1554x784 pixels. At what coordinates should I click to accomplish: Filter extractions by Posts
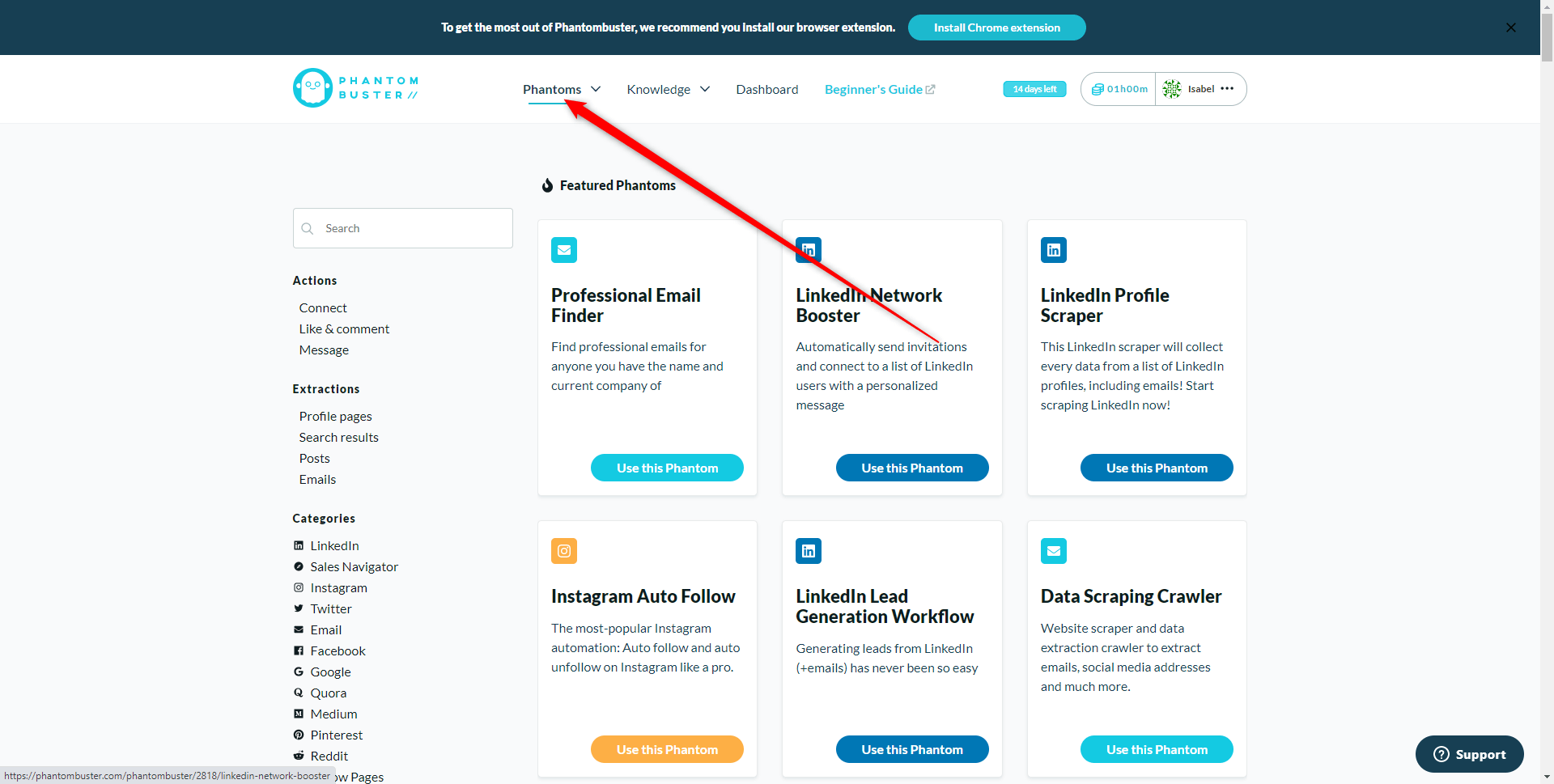(x=314, y=458)
